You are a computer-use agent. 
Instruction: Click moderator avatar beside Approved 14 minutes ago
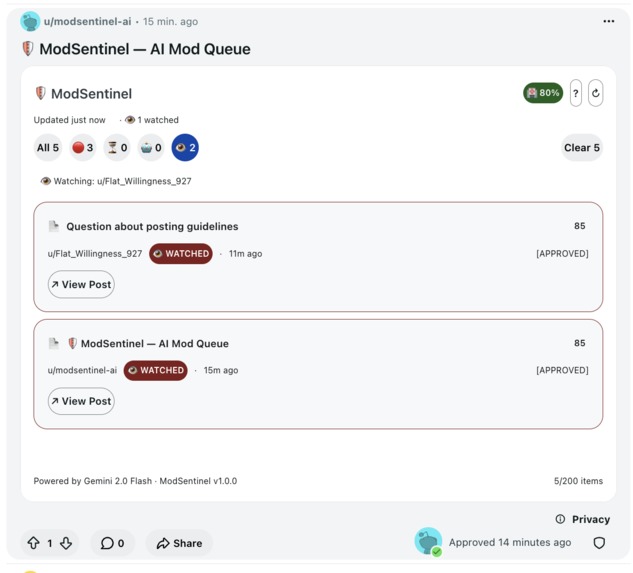428,542
